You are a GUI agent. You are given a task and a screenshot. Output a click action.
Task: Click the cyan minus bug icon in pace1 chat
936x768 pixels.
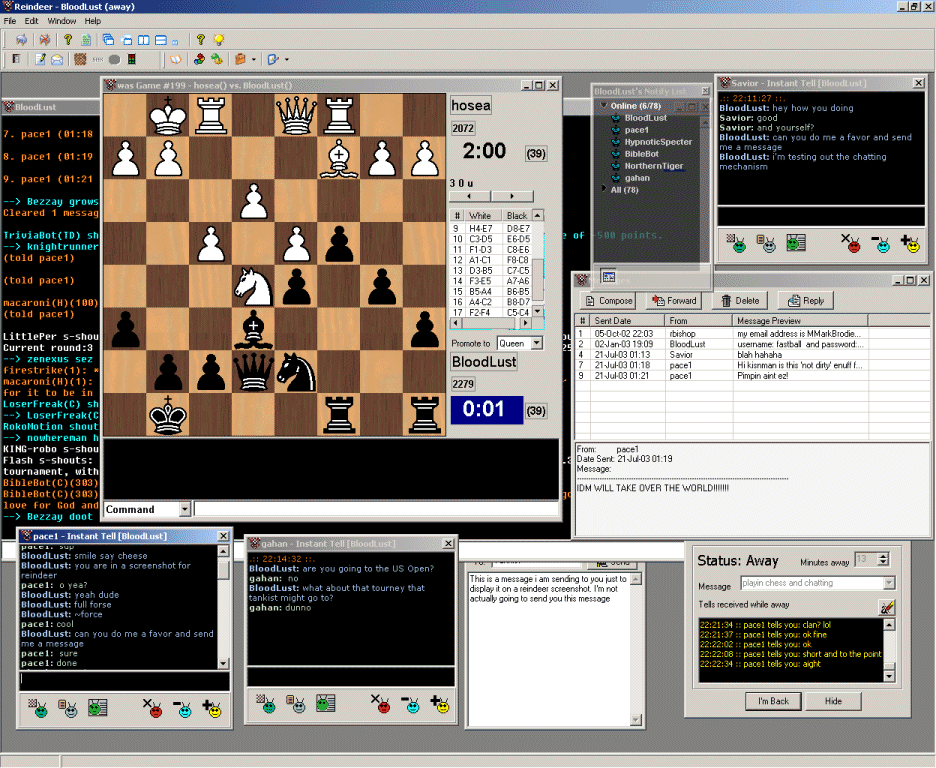(x=182, y=708)
